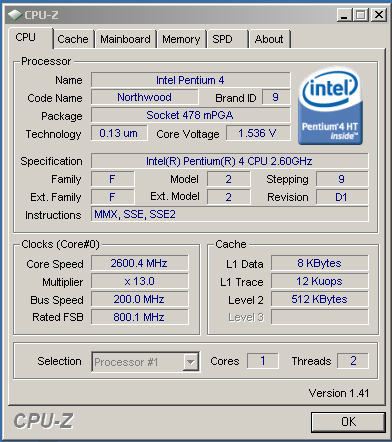Viewport: 392px width, 442px height.
Task: Click Package value 'Socket 478 mPGA'
Action: pos(191,115)
